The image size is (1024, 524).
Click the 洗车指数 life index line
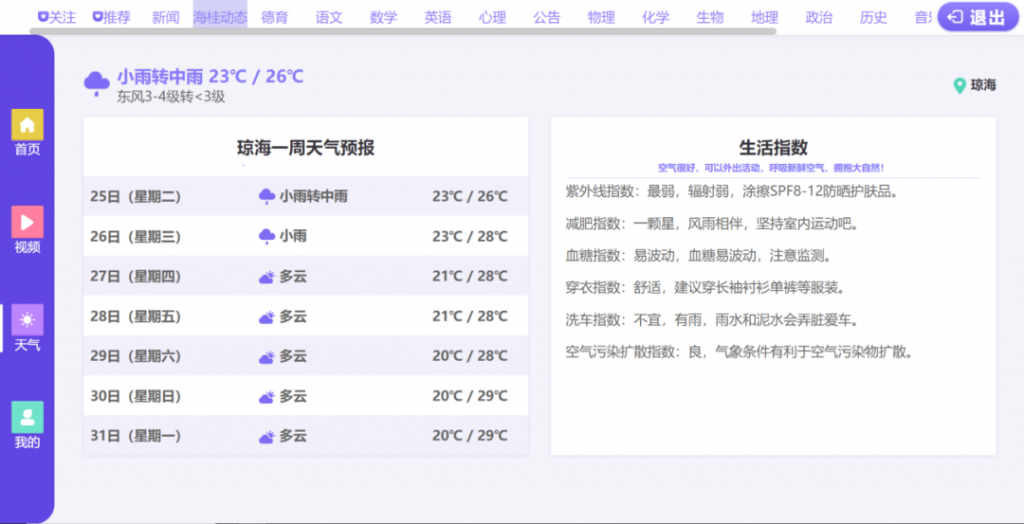712,320
